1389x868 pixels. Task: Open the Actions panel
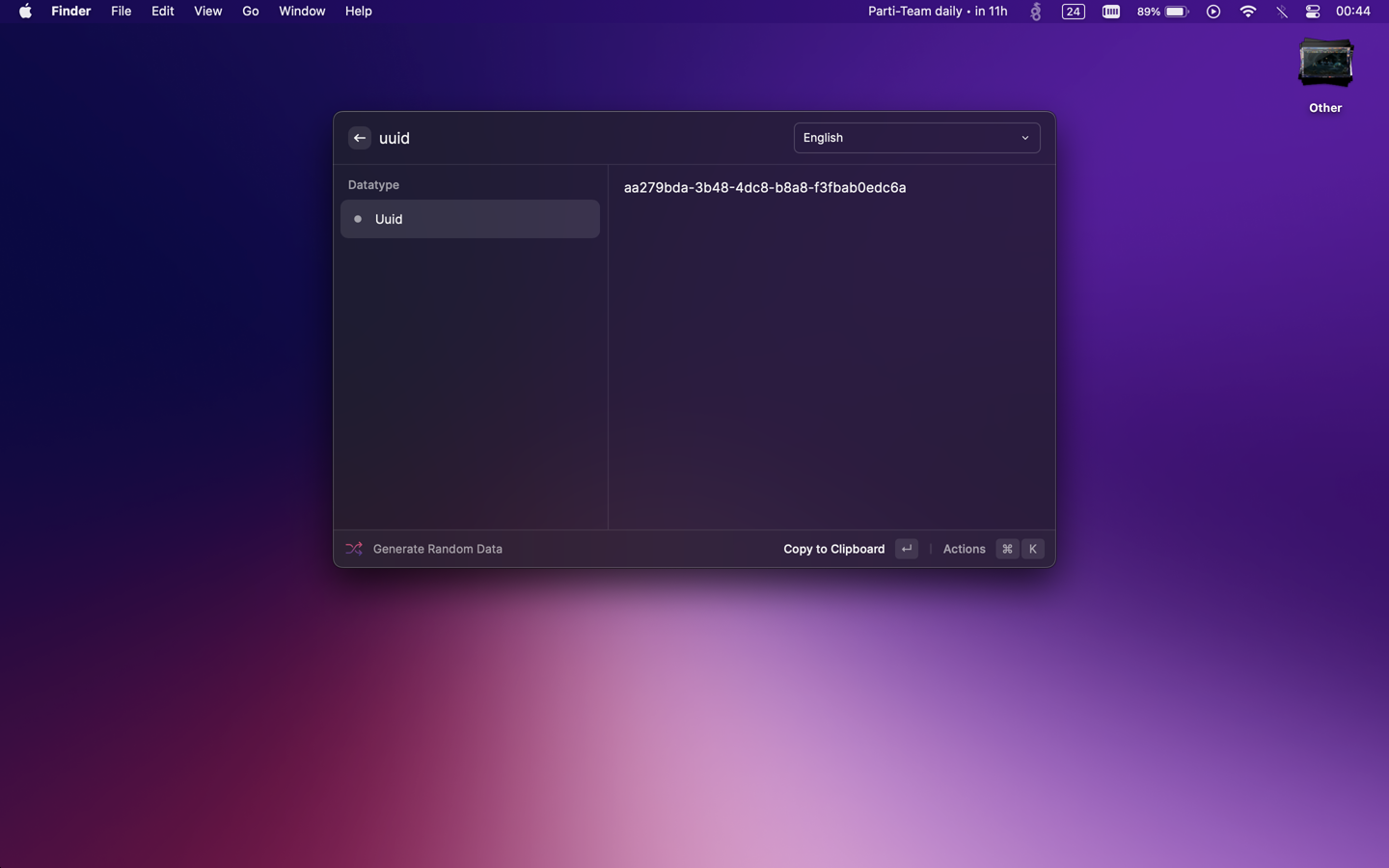(x=964, y=549)
